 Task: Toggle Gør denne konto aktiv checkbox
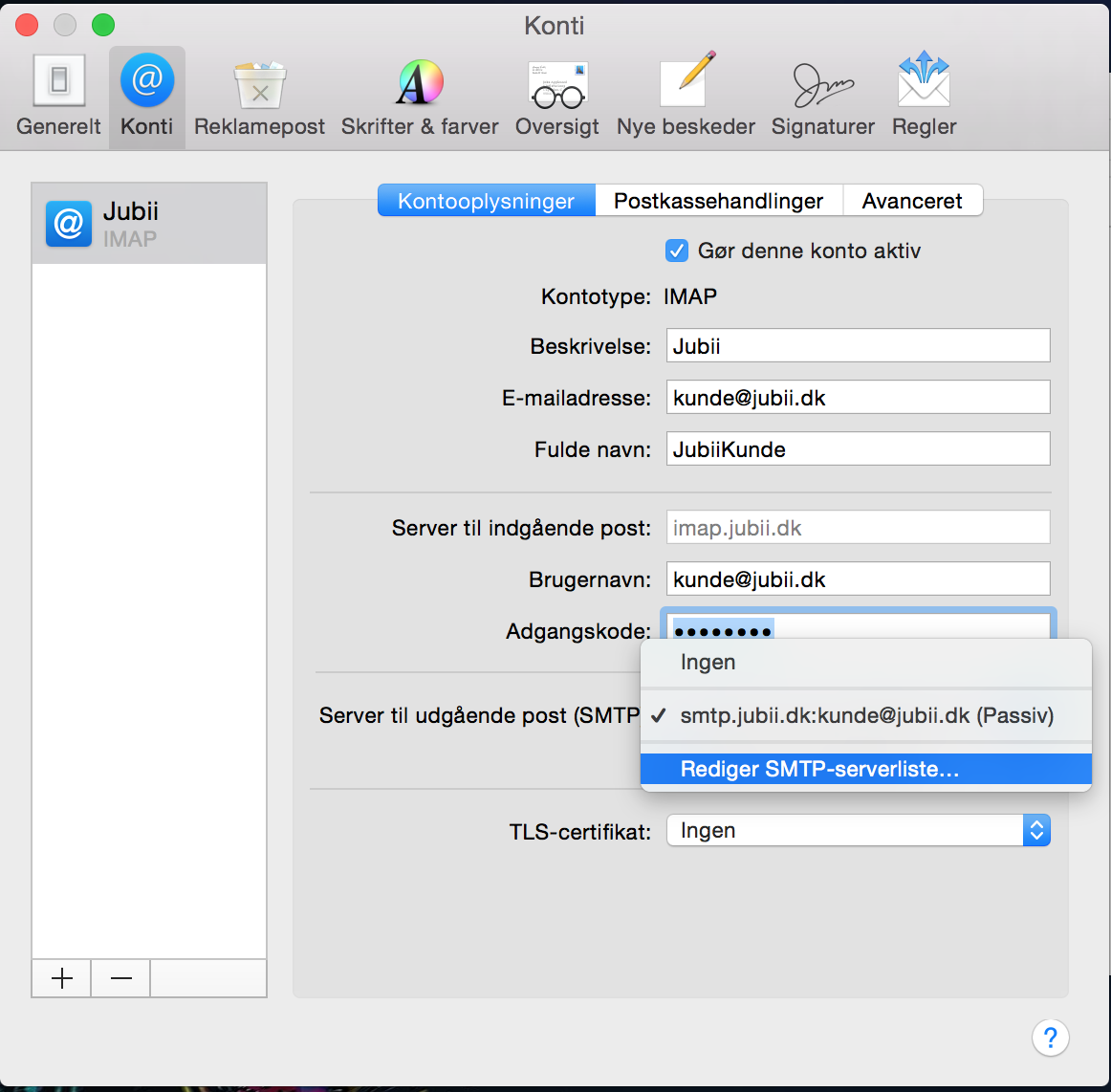click(677, 251)
